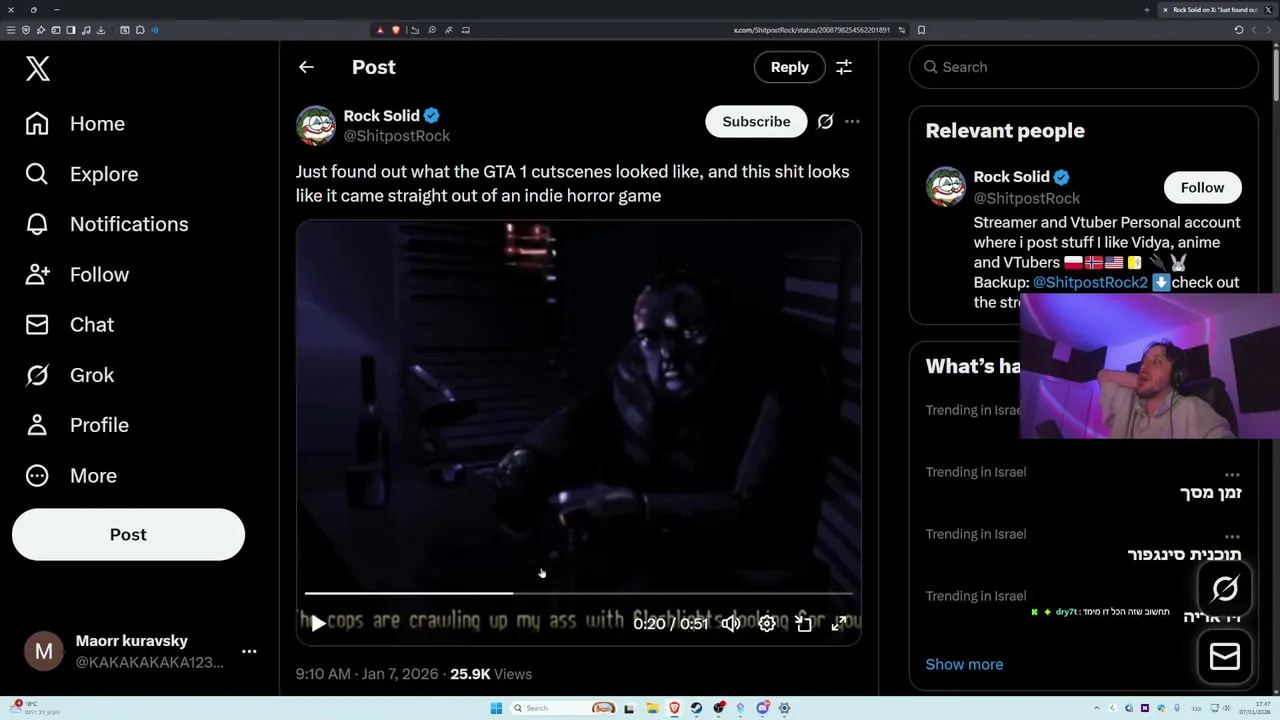Open Notifications in sidebar
Screen dimensions: 1280x720
(x=107, y=224)
